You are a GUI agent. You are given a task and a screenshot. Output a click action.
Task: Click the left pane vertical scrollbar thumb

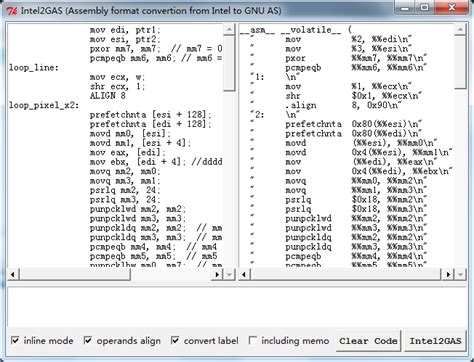click(x=229, y=62)
